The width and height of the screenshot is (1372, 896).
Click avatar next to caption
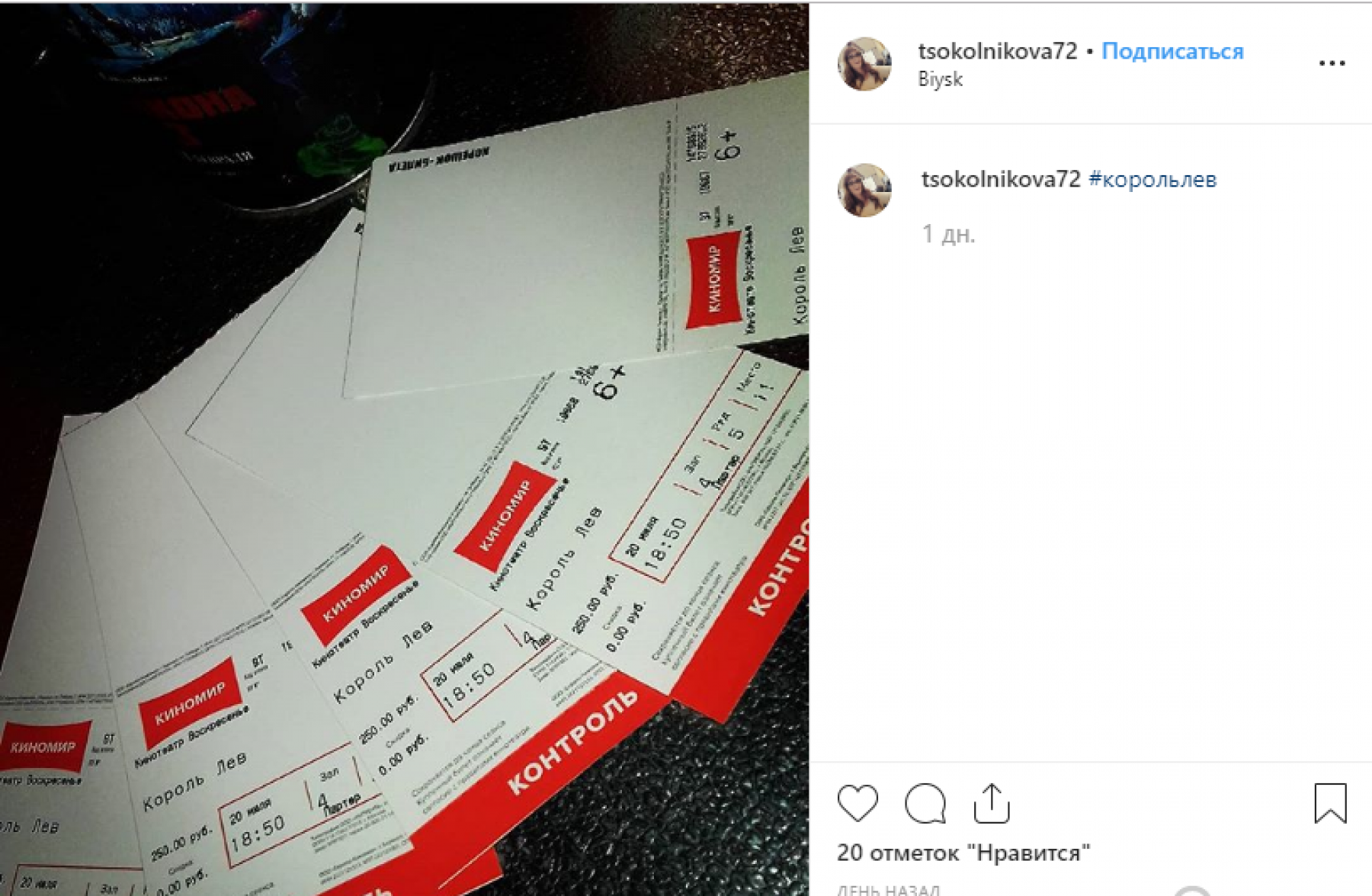(x=864, y=190)
